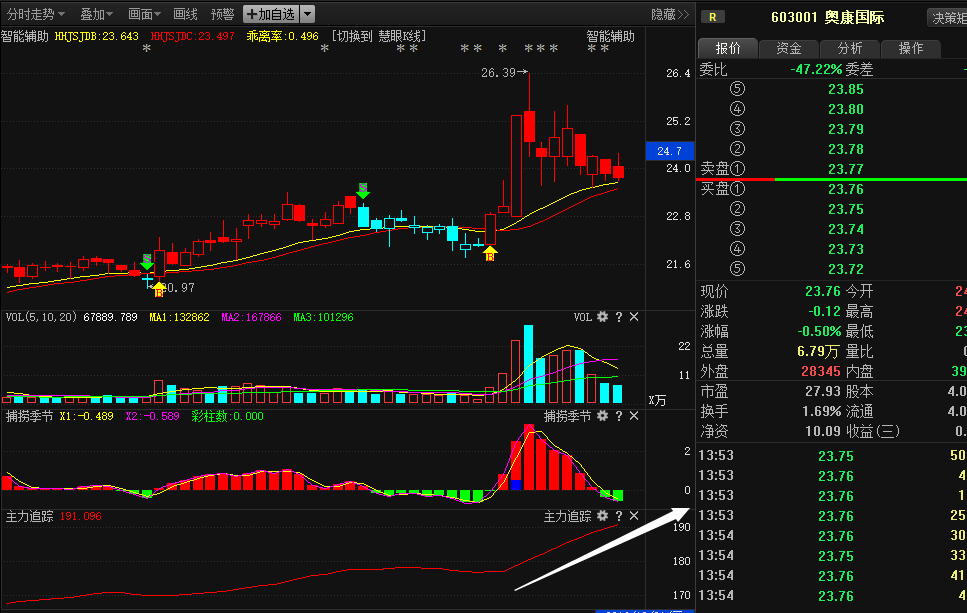Switch to the 资金 tab

point(788,49)
